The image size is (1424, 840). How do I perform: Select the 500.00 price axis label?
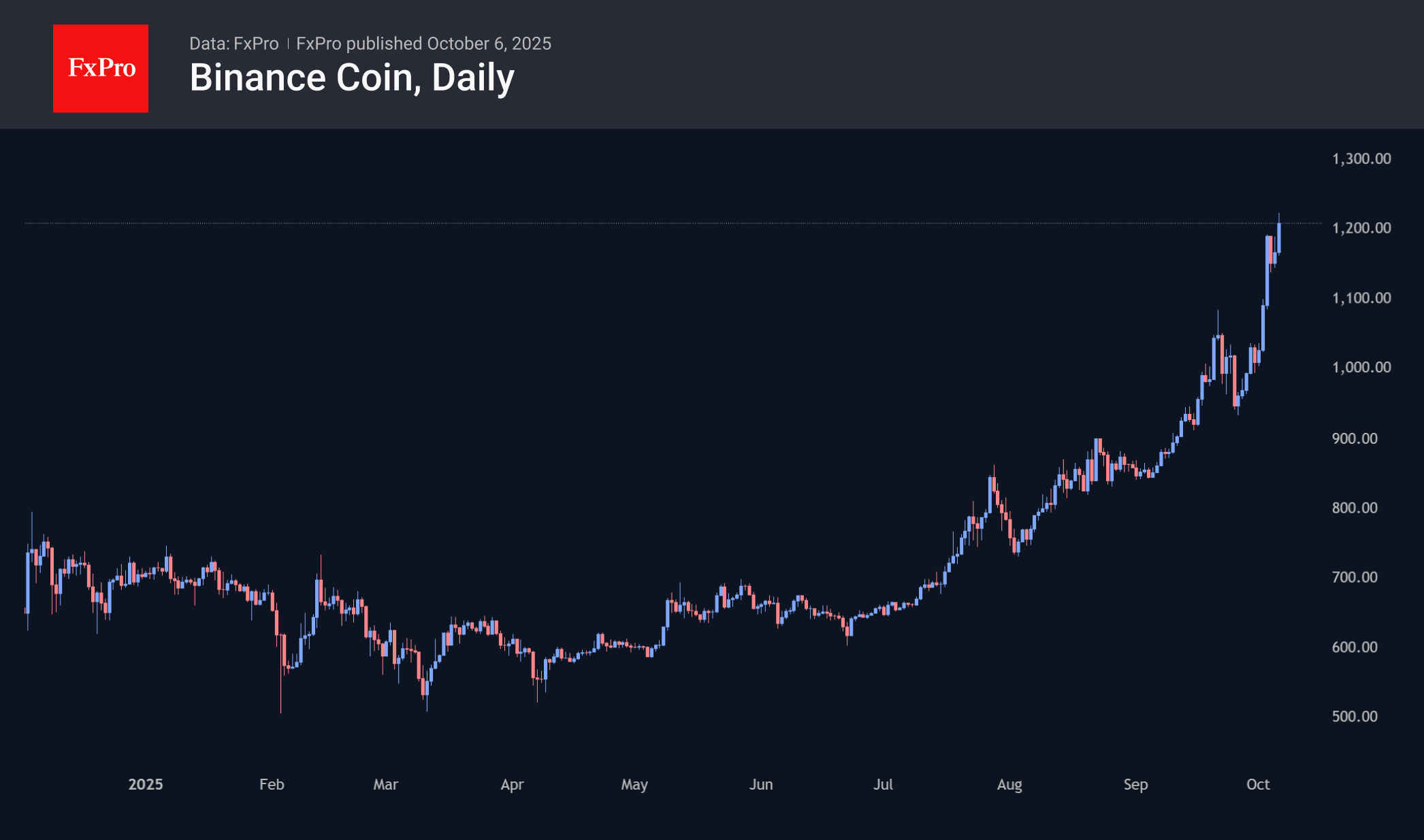click(x=1354, y=716)
